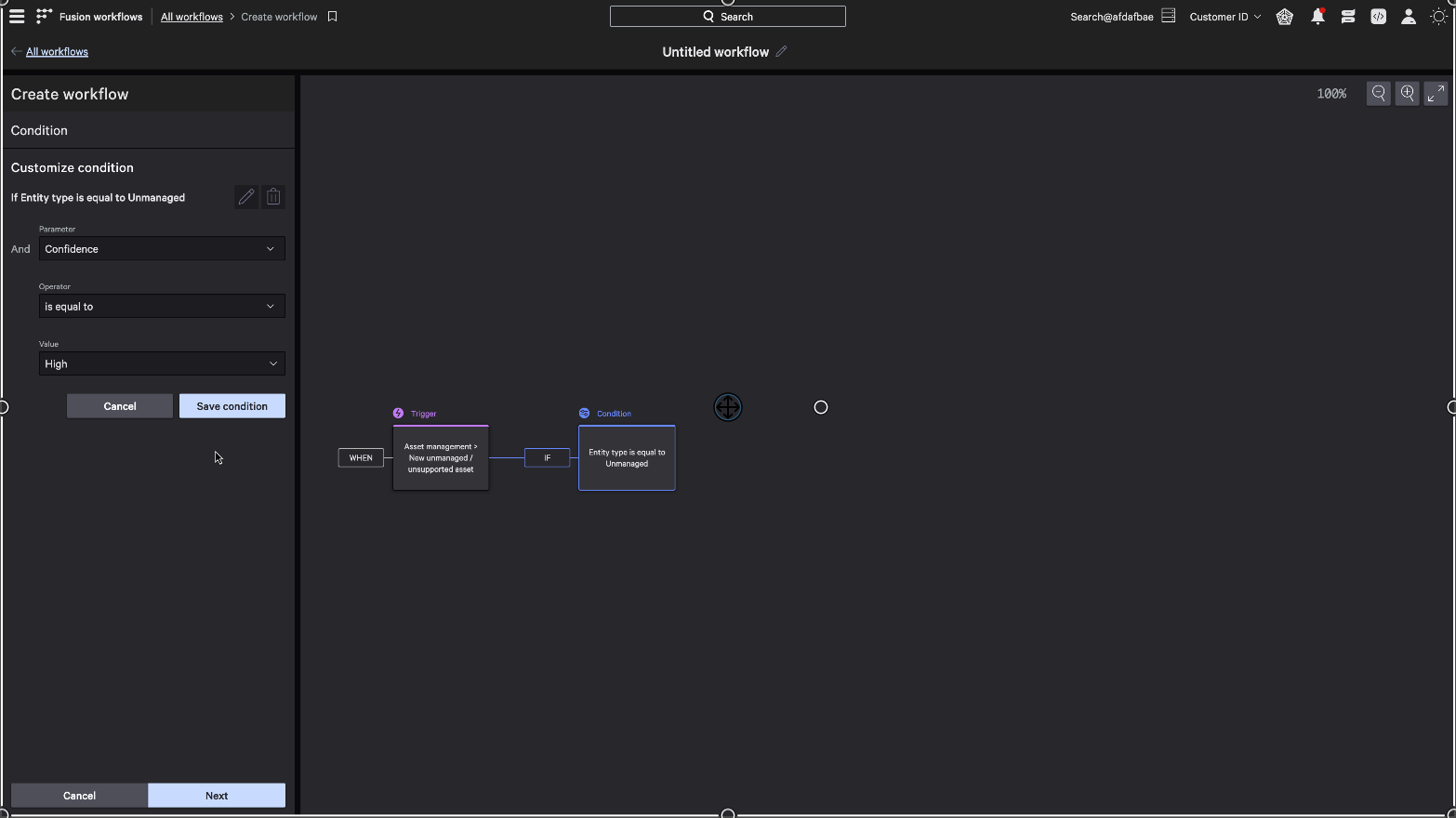Edit the Entity type condition with pencil
The image size is (1456, 818).
point(245,197)
